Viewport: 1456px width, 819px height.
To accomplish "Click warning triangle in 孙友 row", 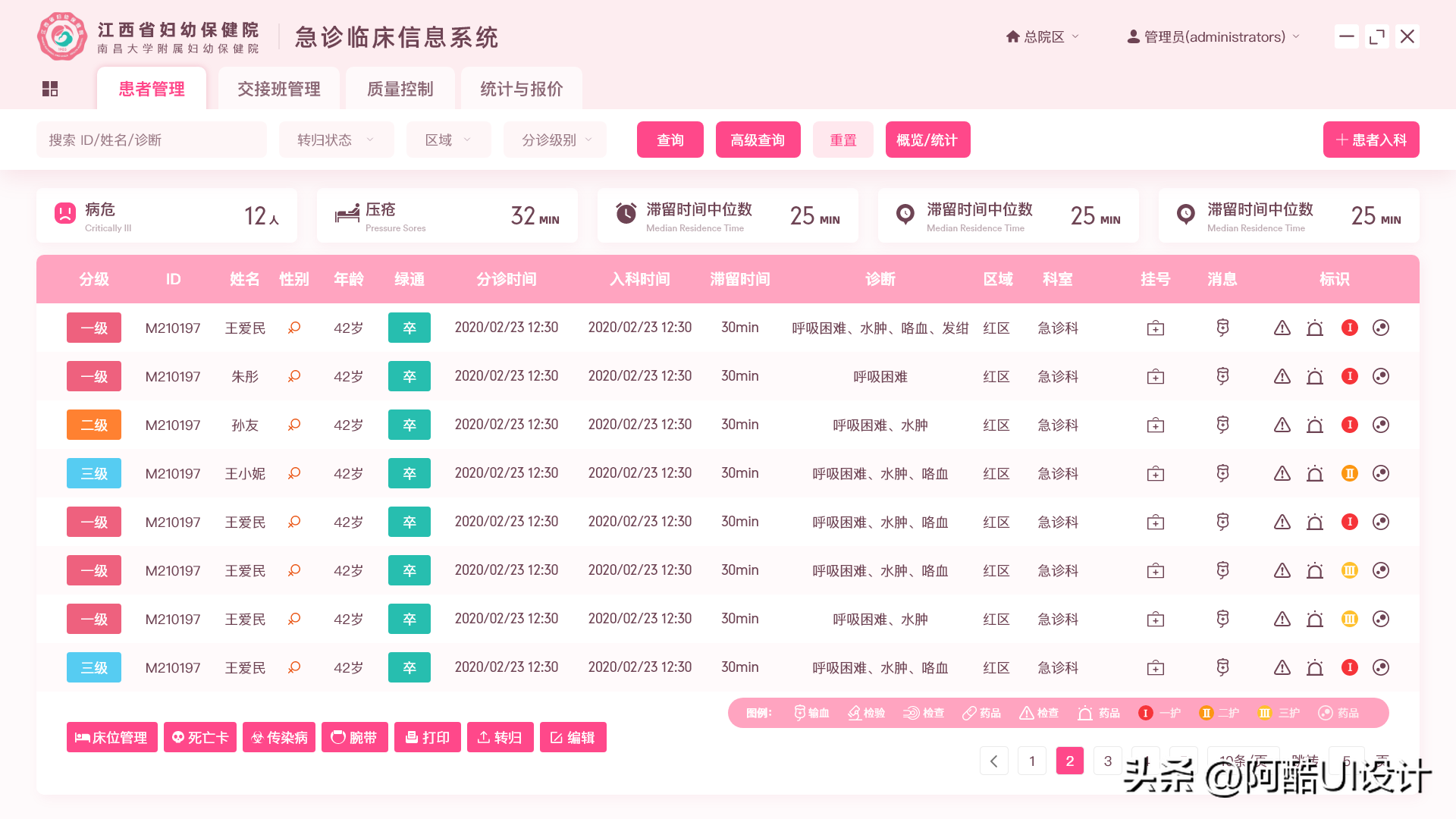I will click(1282, 425).
